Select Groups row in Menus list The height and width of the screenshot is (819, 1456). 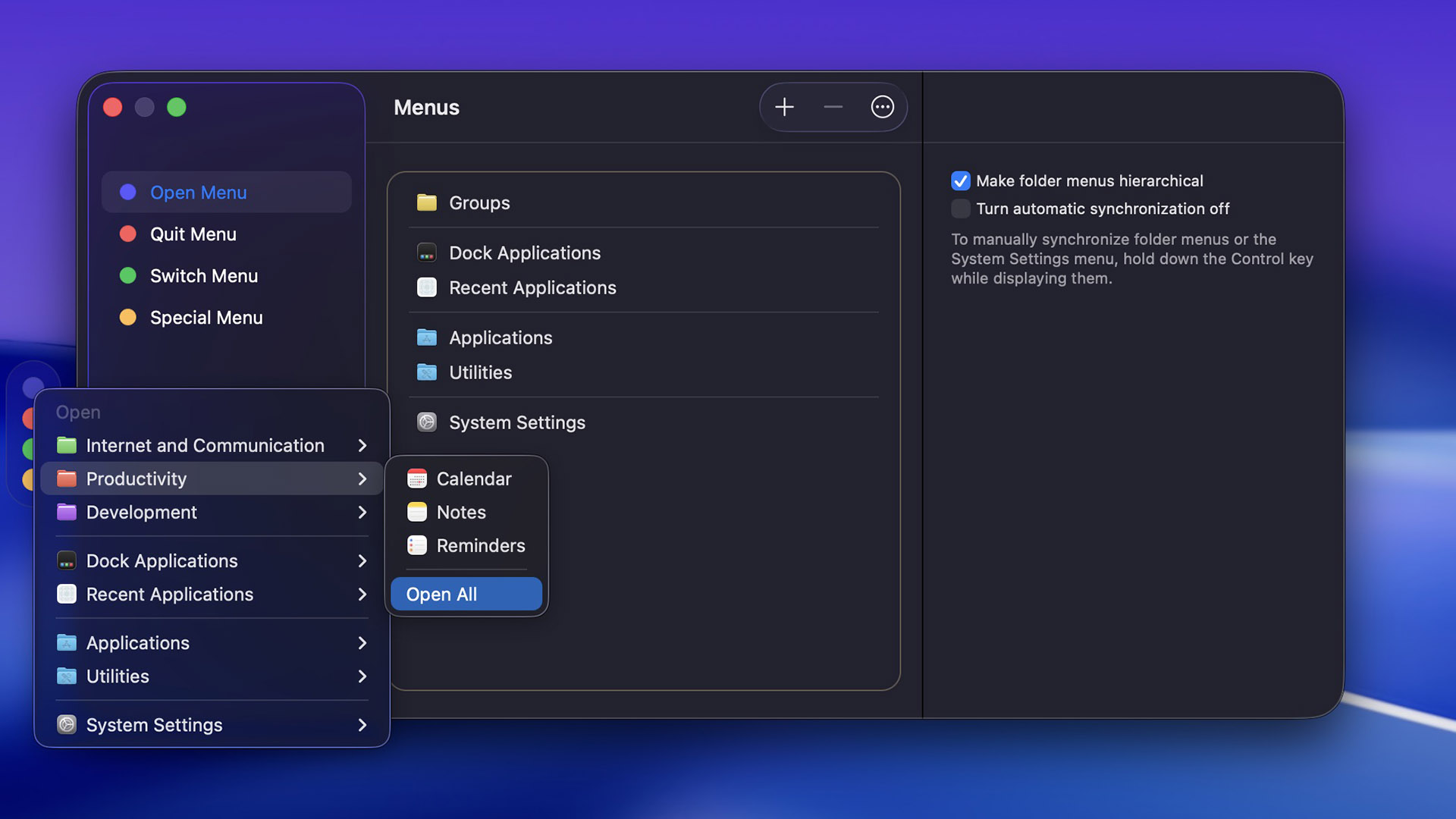[x=643, y=202]
